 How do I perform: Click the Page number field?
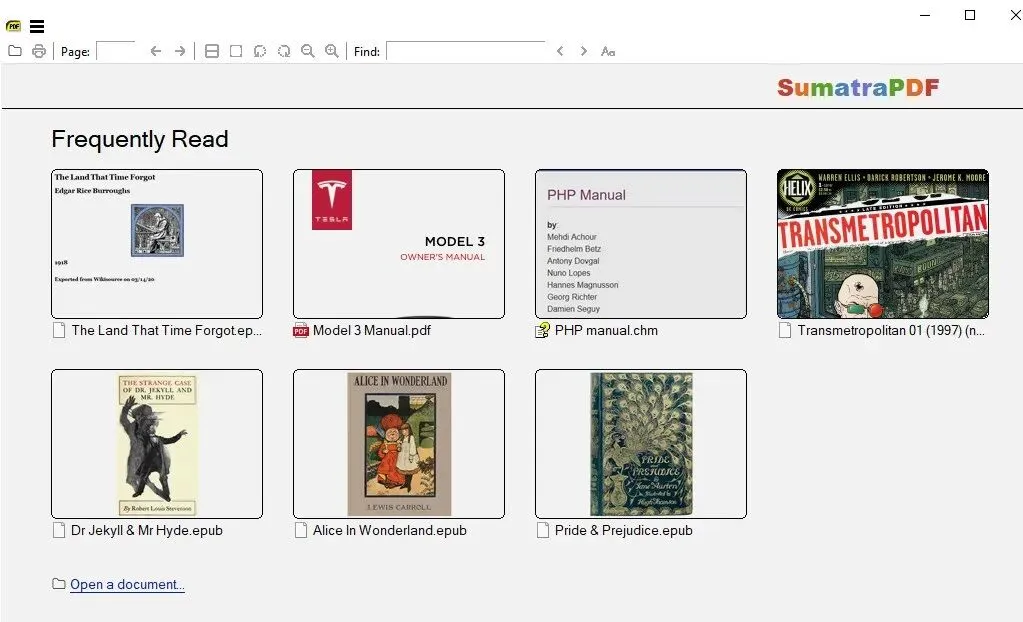point(115,51)
